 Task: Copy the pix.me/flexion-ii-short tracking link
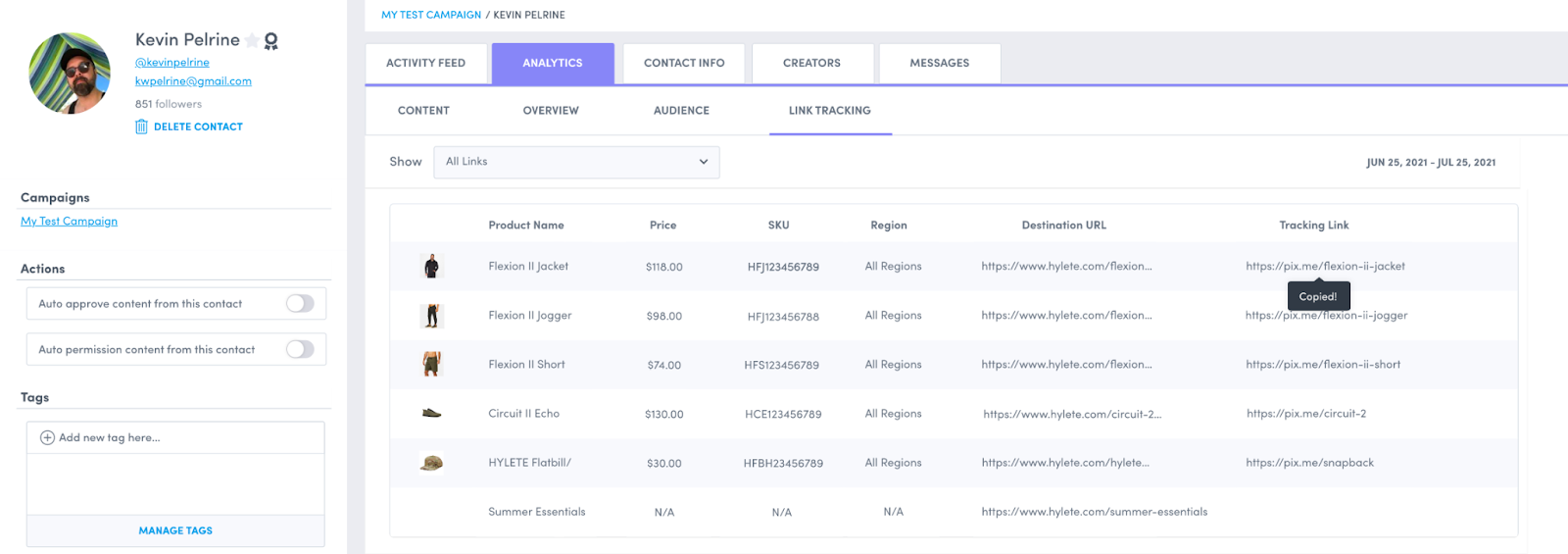1322,365
